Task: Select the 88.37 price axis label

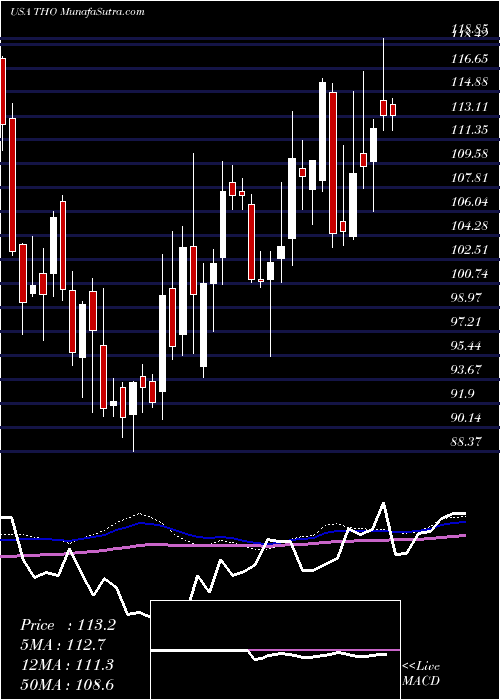Action: pos(467,442)
